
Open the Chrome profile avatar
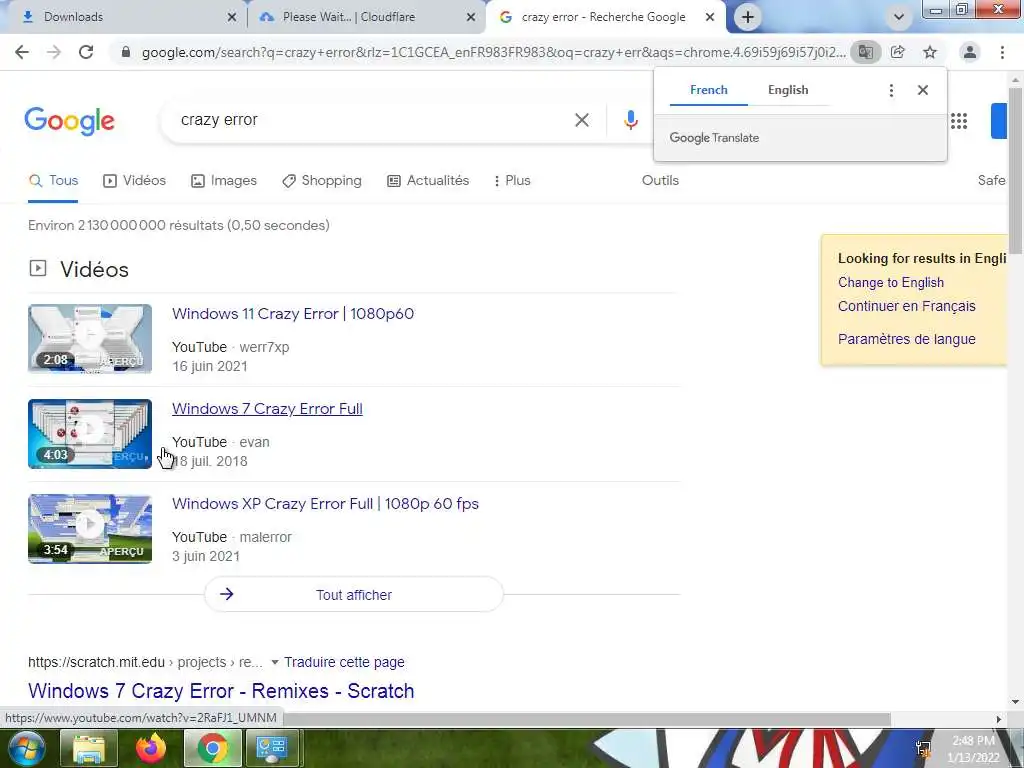coord(970,52)
